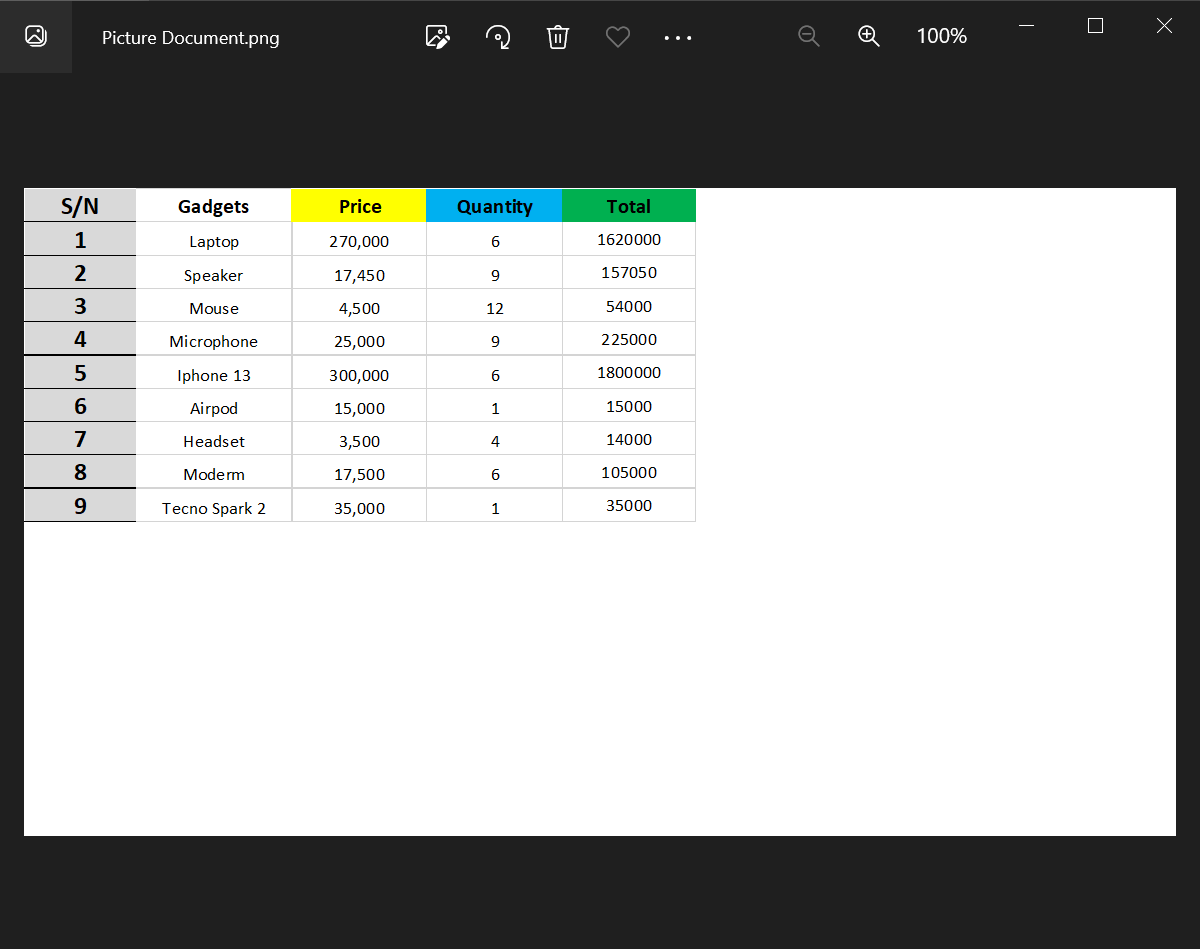Favorite the image using the heart

pos(617,36)
